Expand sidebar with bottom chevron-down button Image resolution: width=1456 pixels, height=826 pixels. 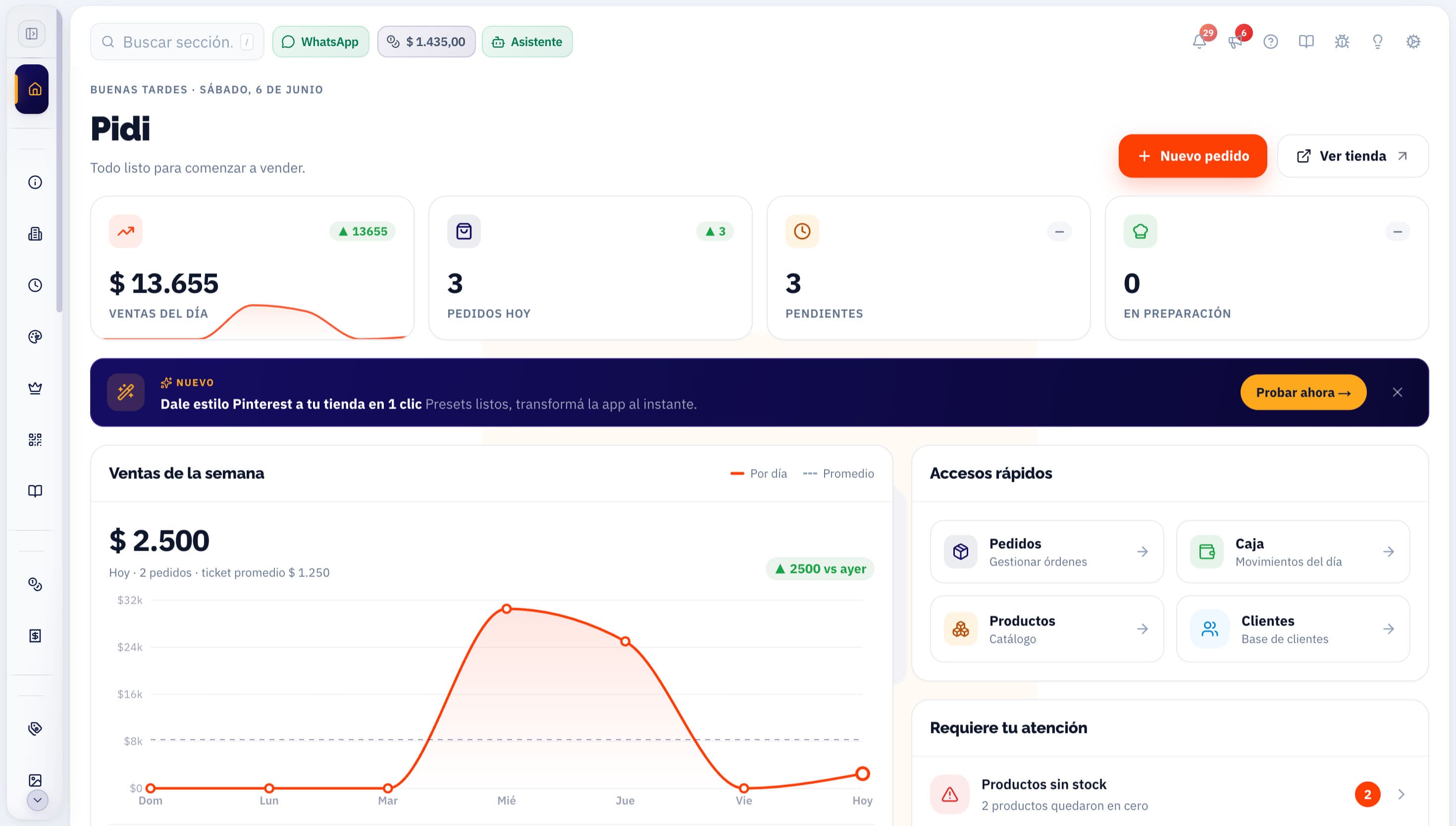click(38, 800)
